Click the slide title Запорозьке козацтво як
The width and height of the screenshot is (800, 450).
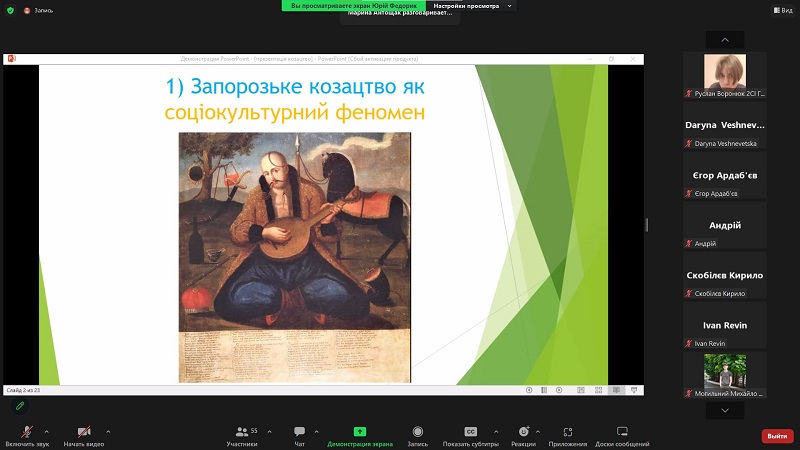(295, 86)
